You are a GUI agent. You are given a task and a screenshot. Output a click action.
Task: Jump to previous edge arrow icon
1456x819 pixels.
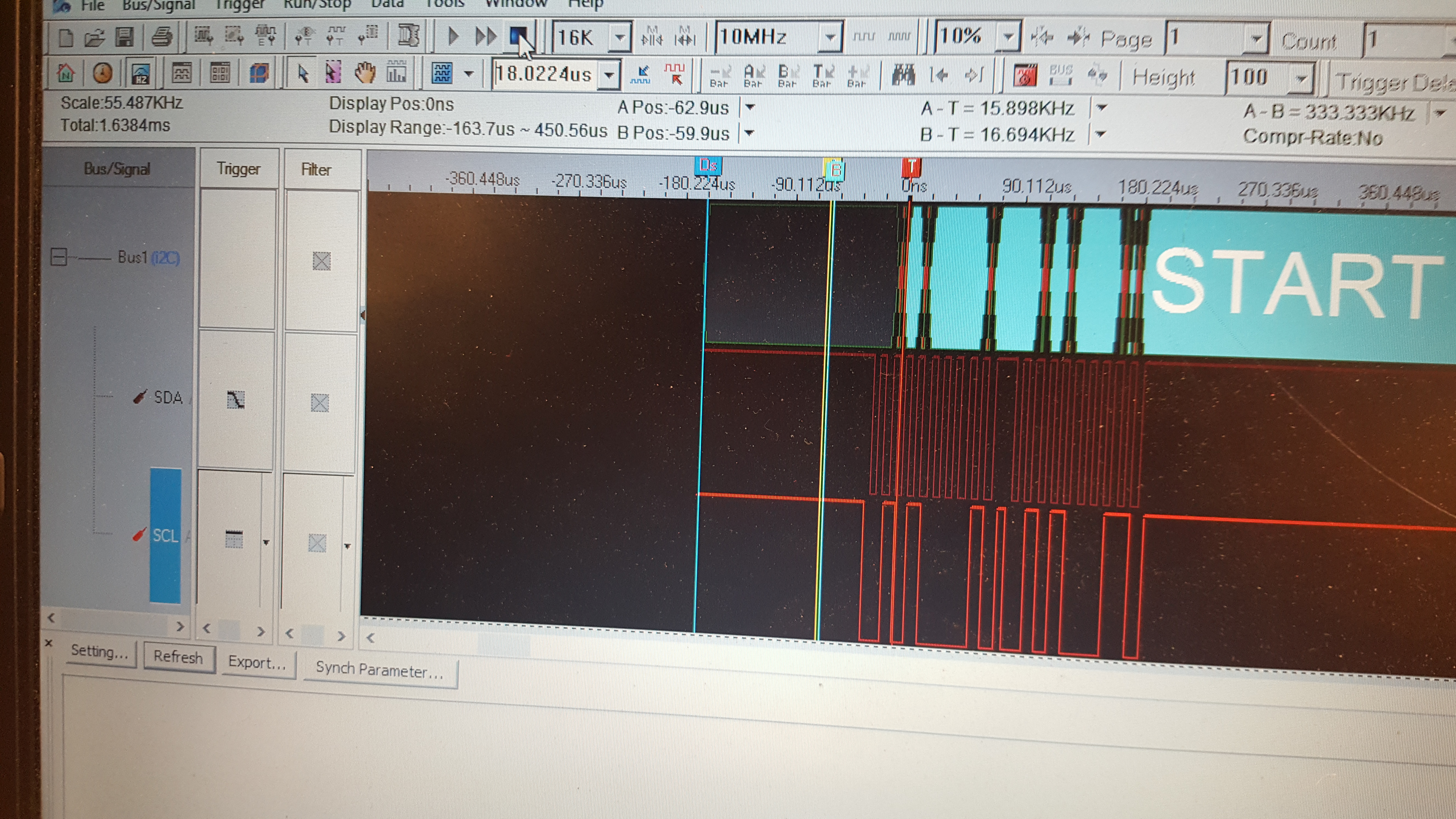[939, 75]
